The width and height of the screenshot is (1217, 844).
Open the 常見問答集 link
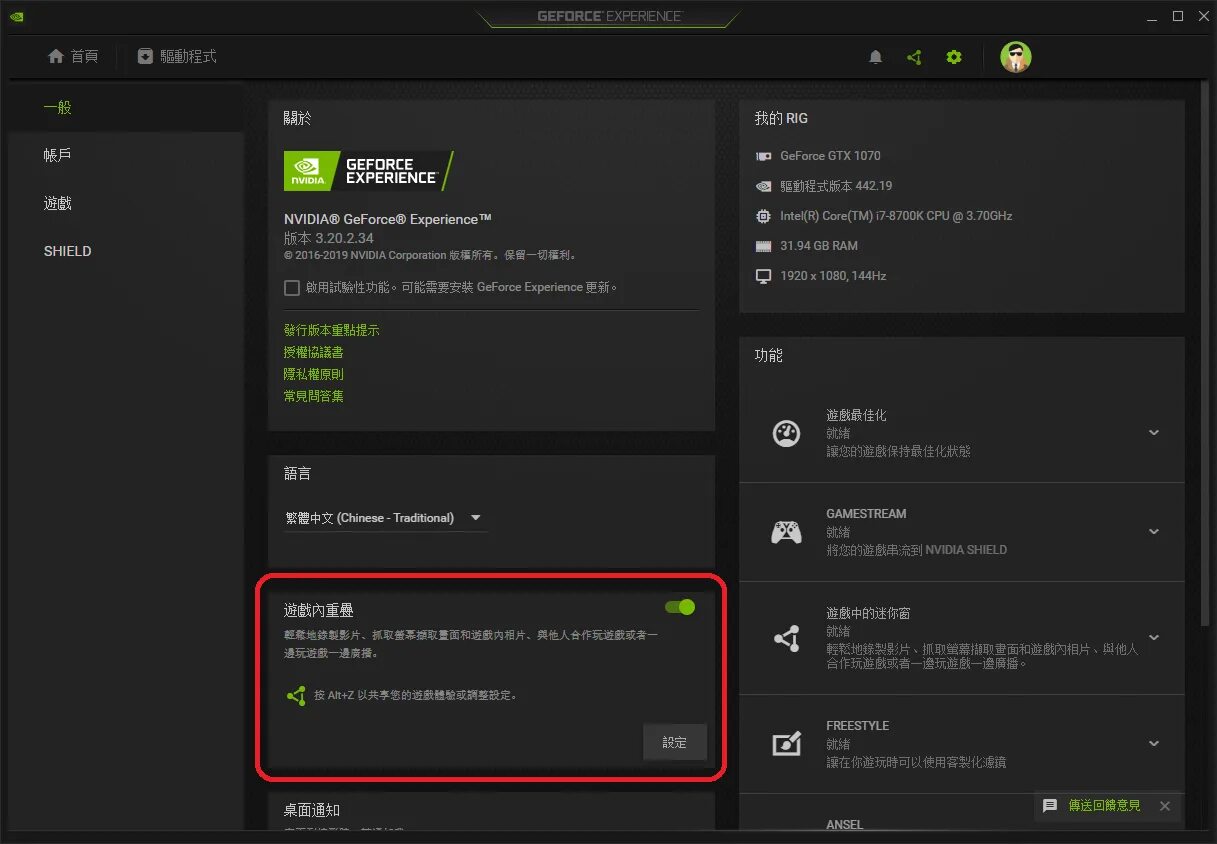[314, 396]
